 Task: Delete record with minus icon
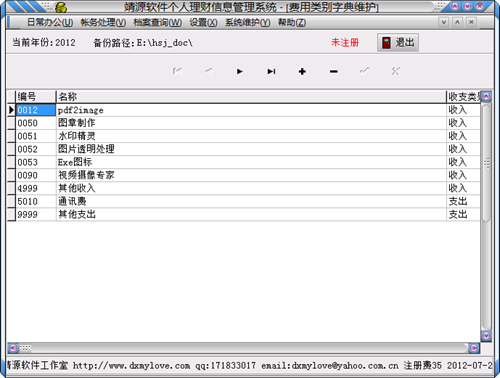pos(334,71)
